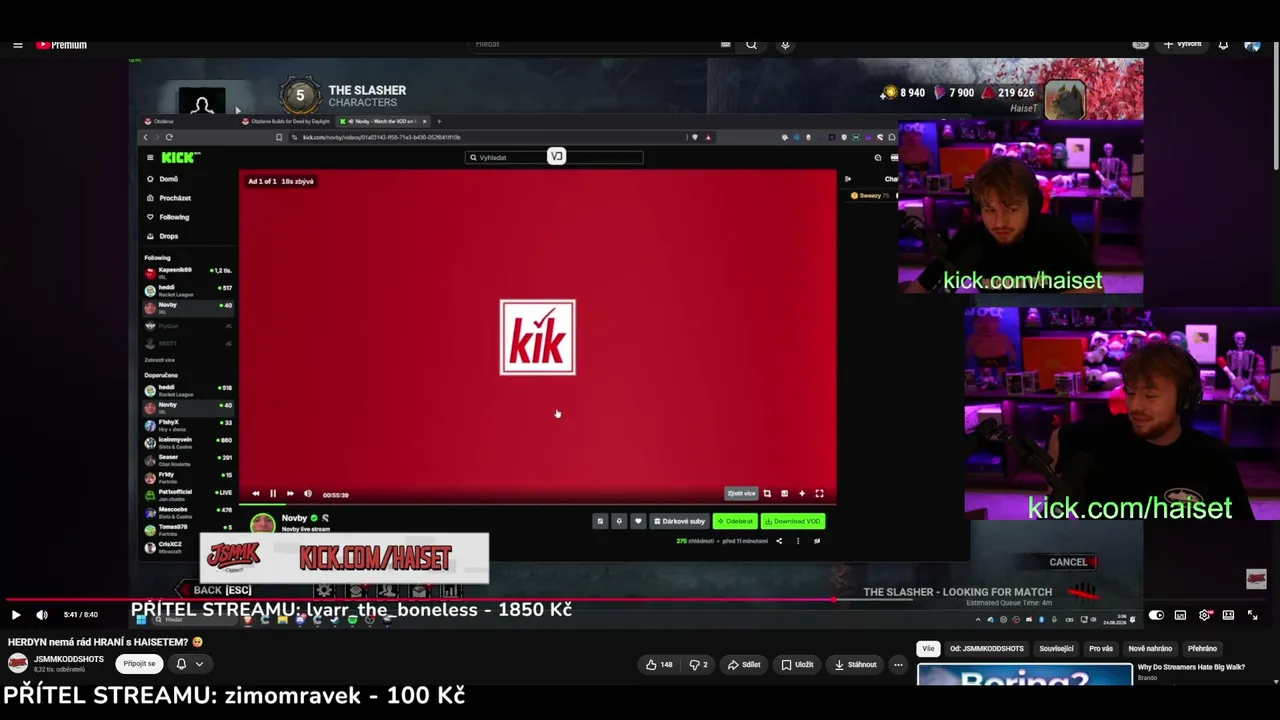This screenshot has width=1280, height=720.
Task: Open YouTube notifications bell
Action: click(x=1223, y=45)
